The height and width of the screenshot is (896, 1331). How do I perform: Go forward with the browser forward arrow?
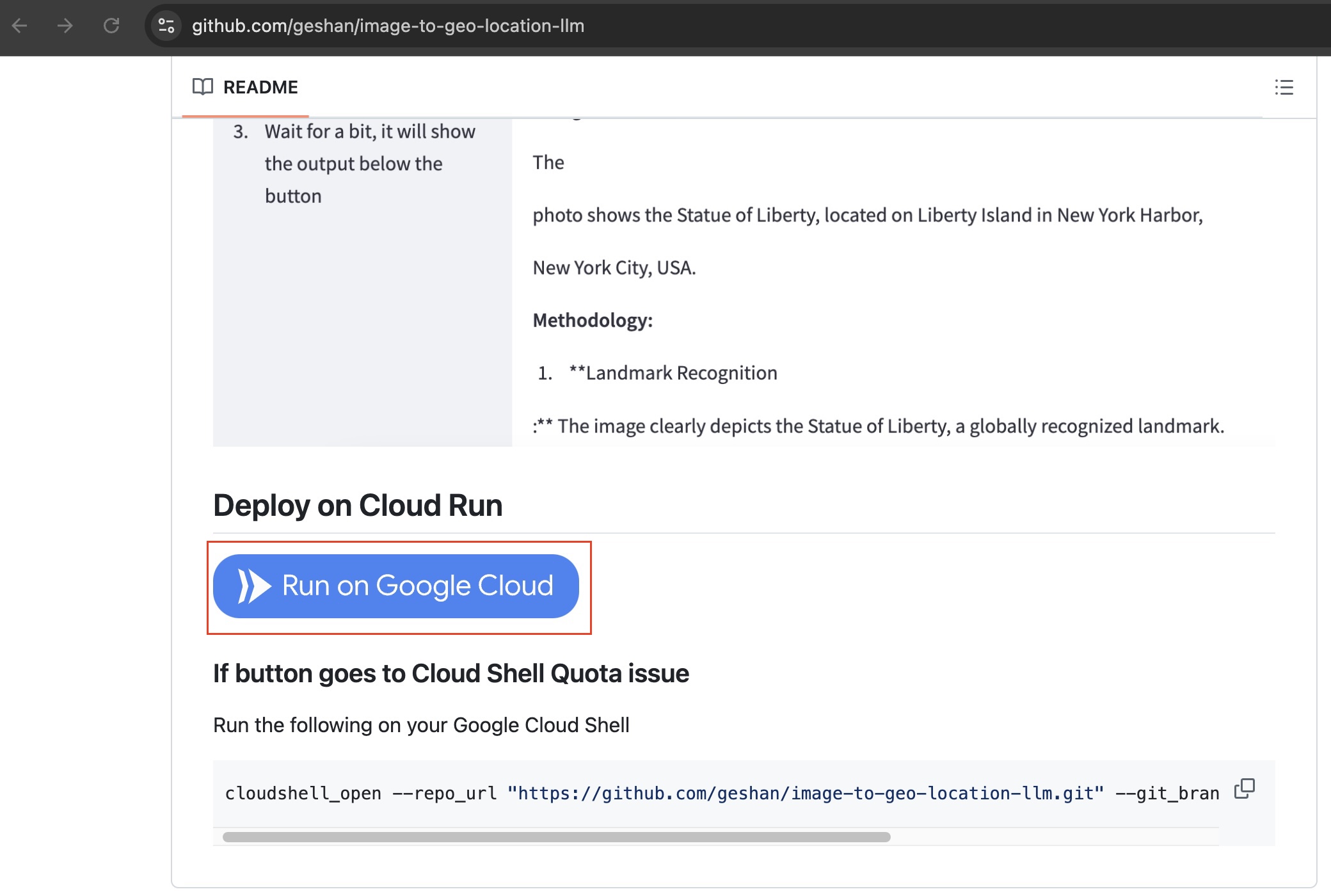click(x=65, y=26)
